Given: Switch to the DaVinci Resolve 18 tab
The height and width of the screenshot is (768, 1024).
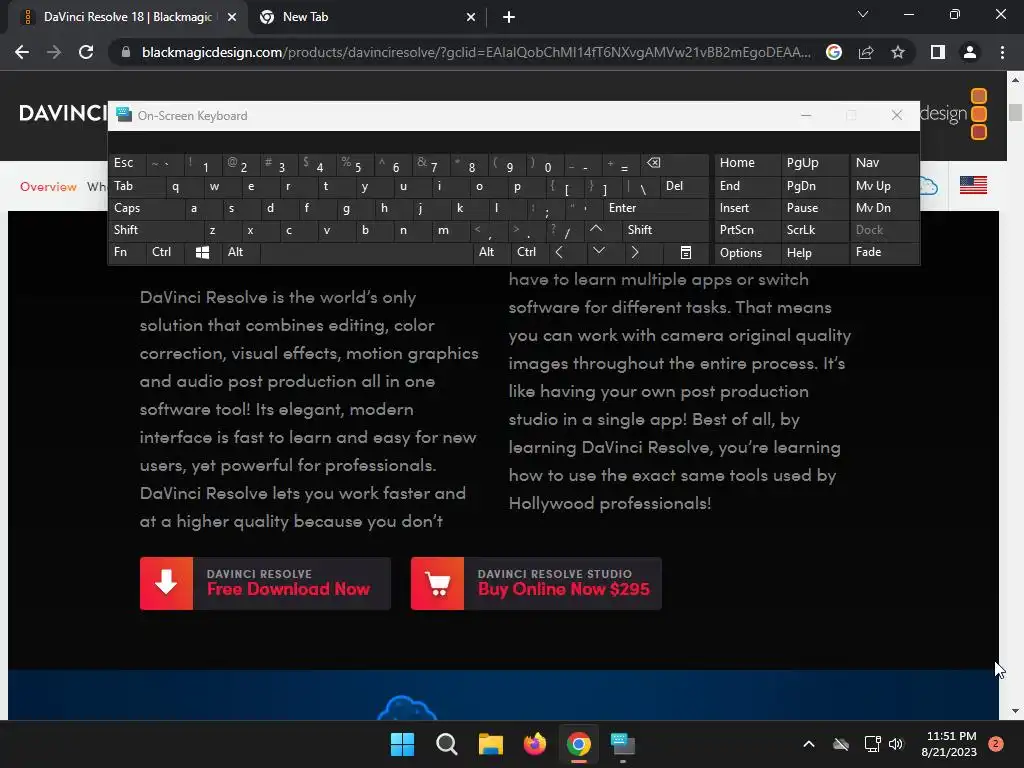Looking at the screenshot, I should [x=127, y=17].
